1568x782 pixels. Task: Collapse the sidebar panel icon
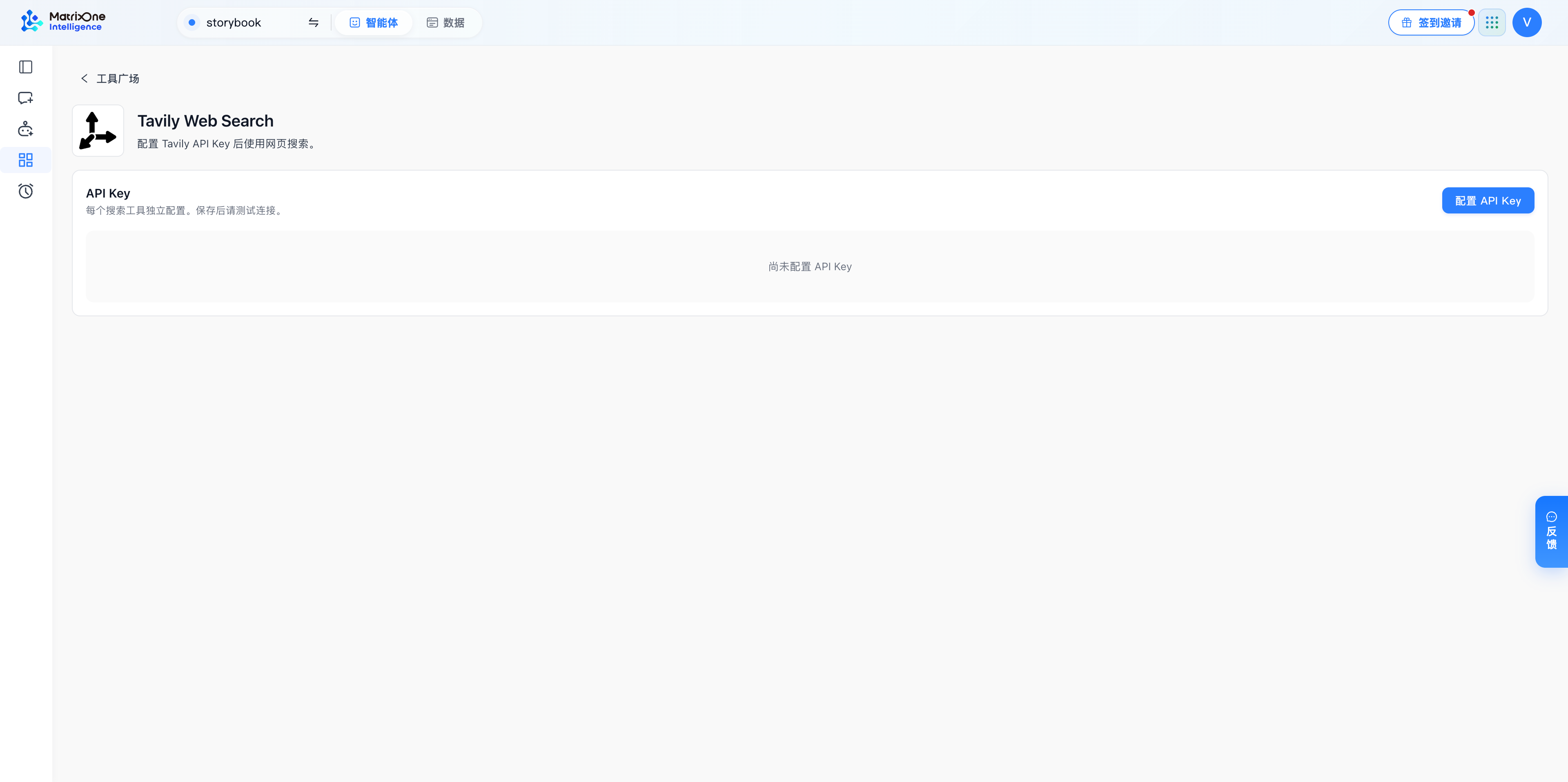[26, 67]
